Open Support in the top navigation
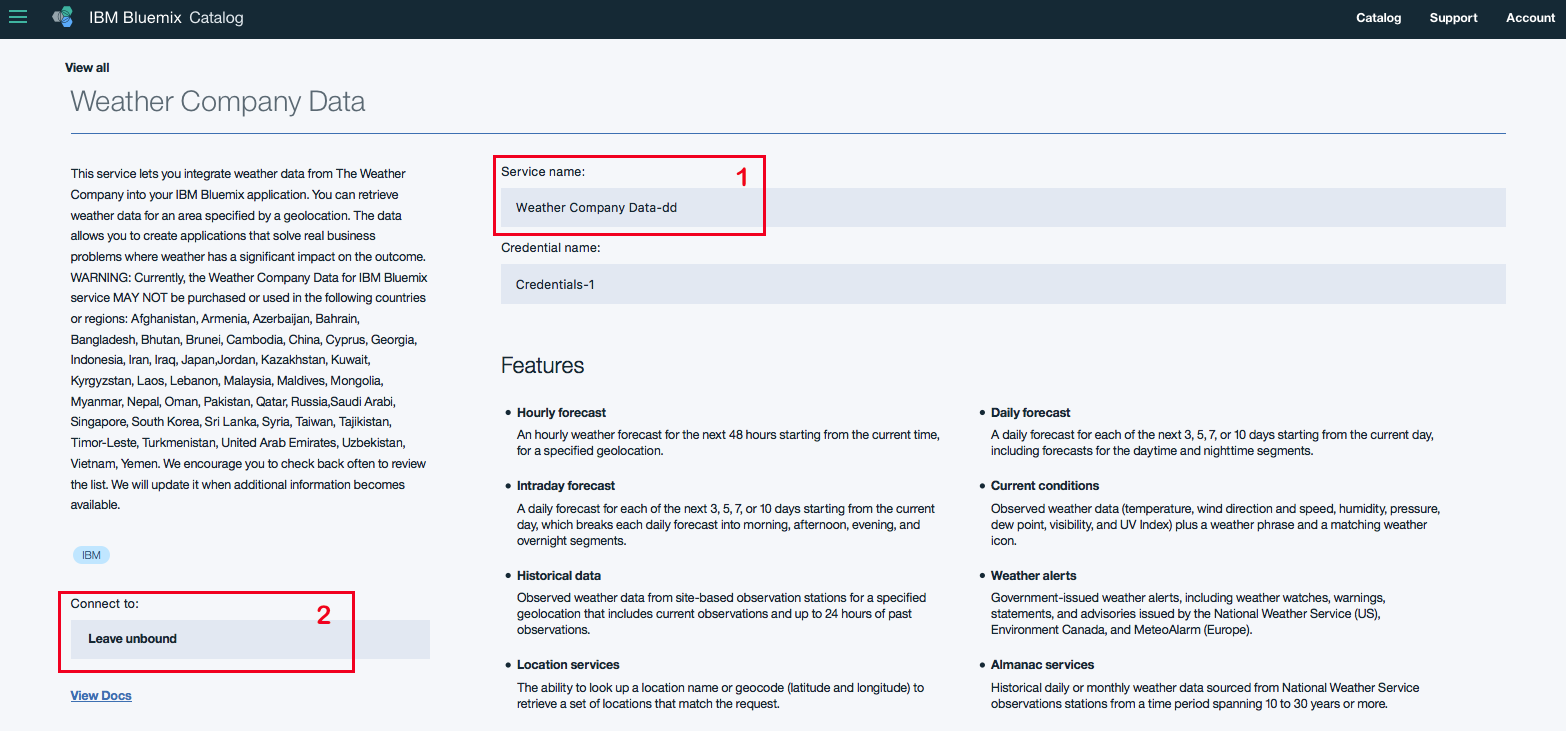This screenshot has width=1566, height=731. pos(1453,17)
